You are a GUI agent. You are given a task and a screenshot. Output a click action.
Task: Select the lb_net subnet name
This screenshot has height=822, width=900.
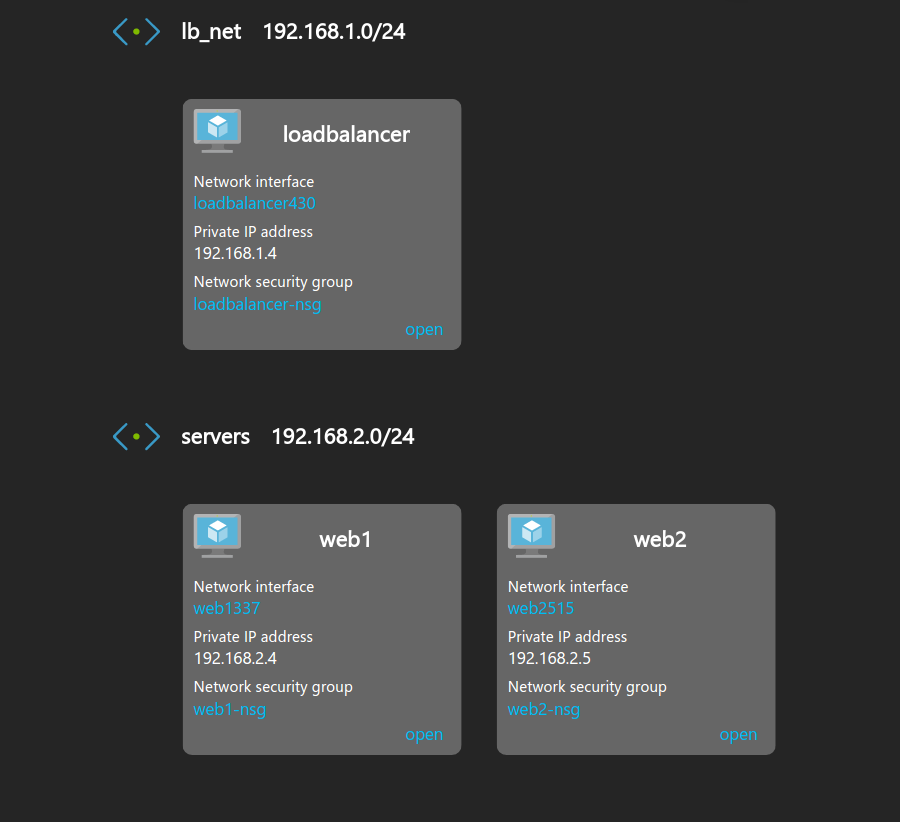point(211,32)
